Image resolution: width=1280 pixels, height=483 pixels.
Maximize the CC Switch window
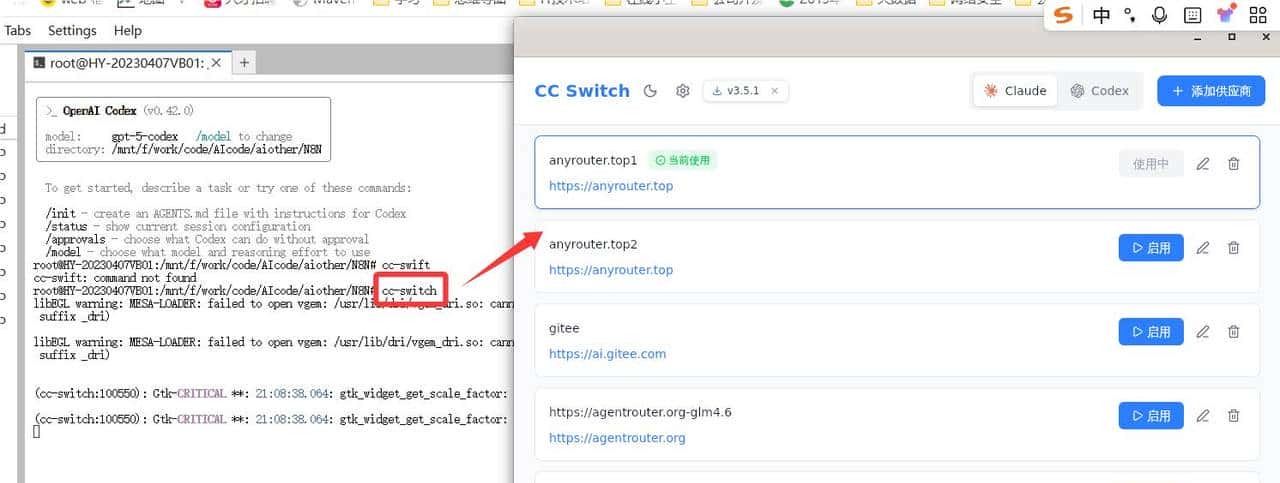[1232, 37]
